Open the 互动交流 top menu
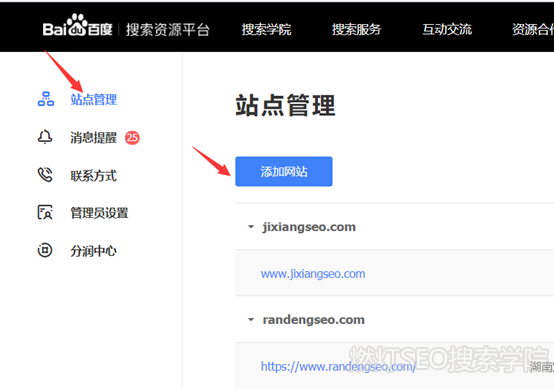Screen dimensions: 554x389 447,29
